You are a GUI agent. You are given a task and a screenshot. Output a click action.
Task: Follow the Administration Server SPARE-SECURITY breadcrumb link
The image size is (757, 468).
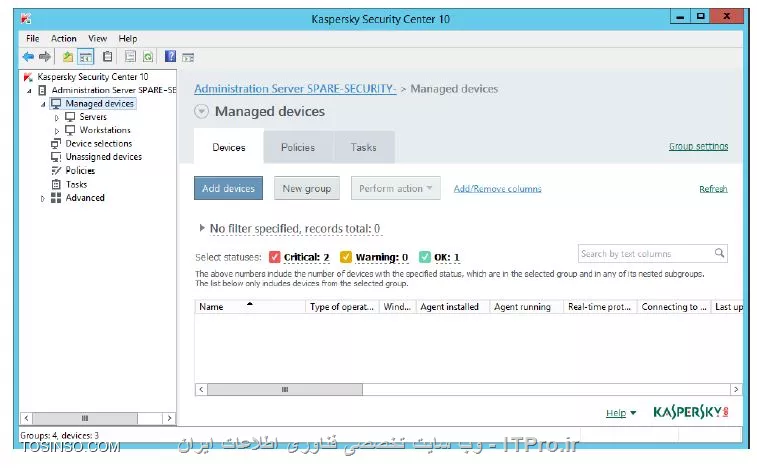[295, 89]
